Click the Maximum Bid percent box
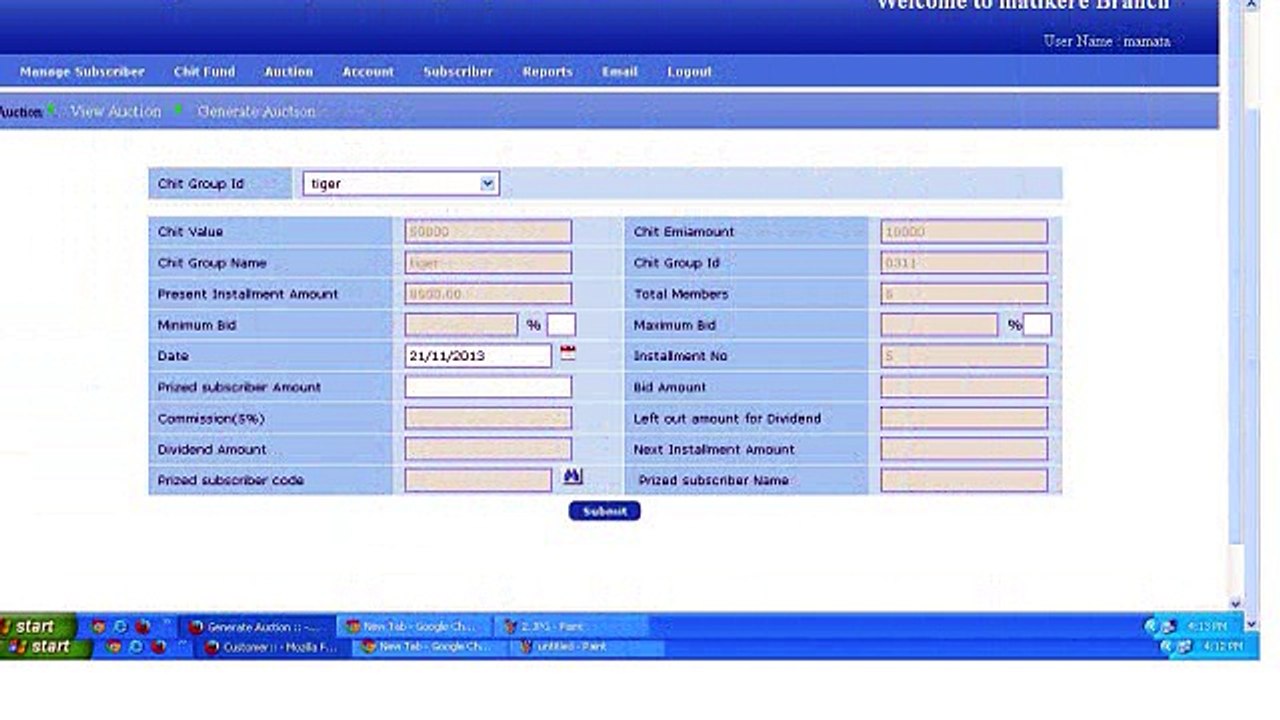Viewport: 1280px width, 720px height. (x=1037, y=324)
